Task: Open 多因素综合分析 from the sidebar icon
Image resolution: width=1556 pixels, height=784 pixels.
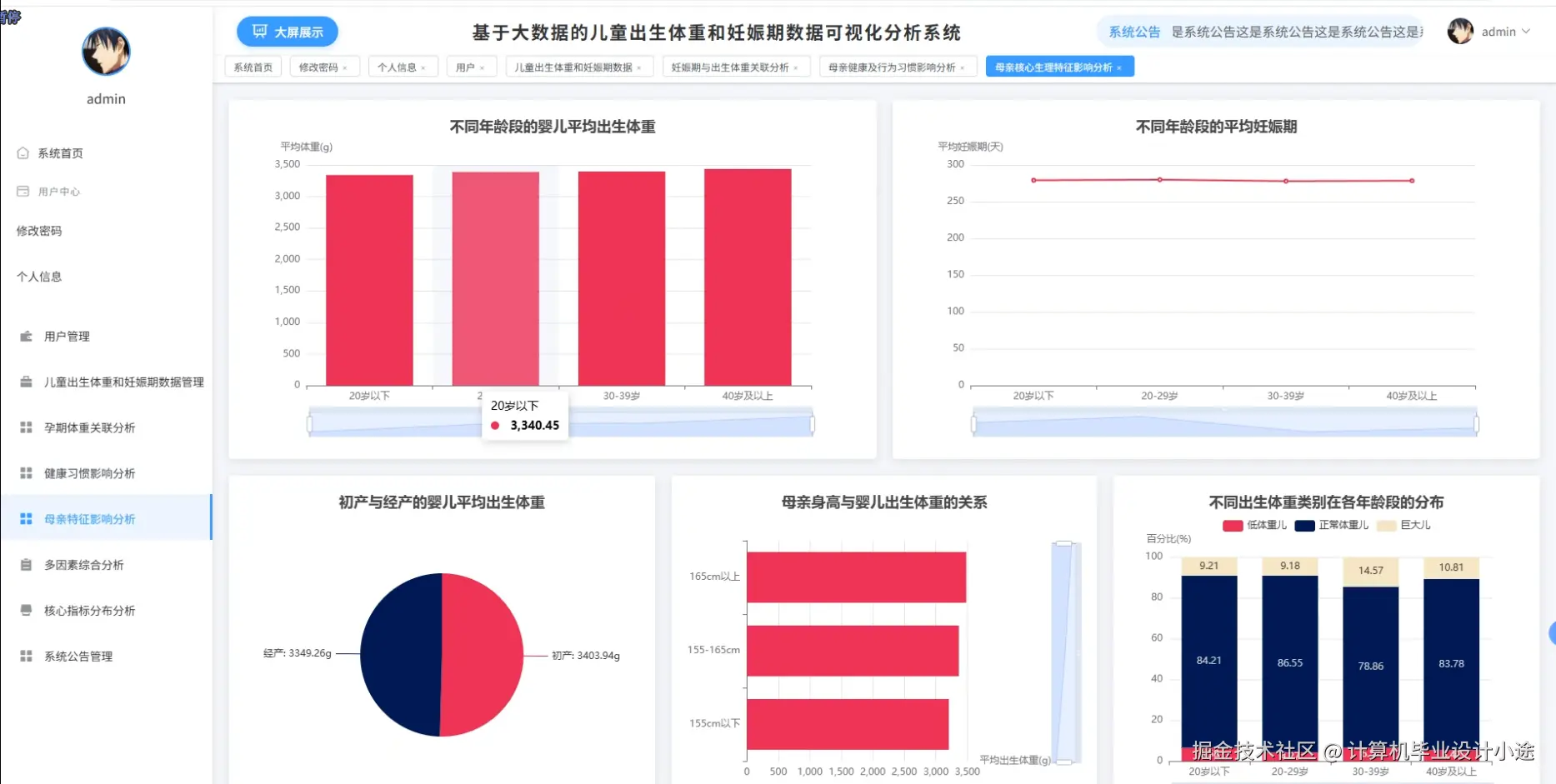Action: point(24,564)
